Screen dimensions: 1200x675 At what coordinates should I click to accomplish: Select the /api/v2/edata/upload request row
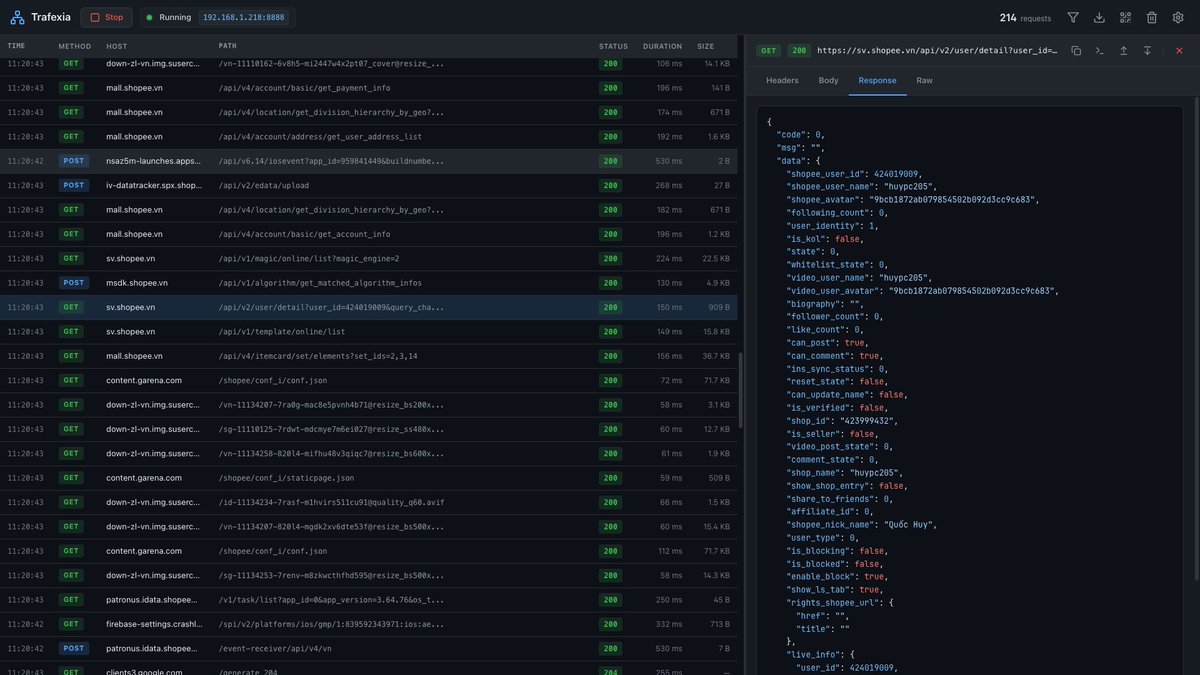click(369, 185)
